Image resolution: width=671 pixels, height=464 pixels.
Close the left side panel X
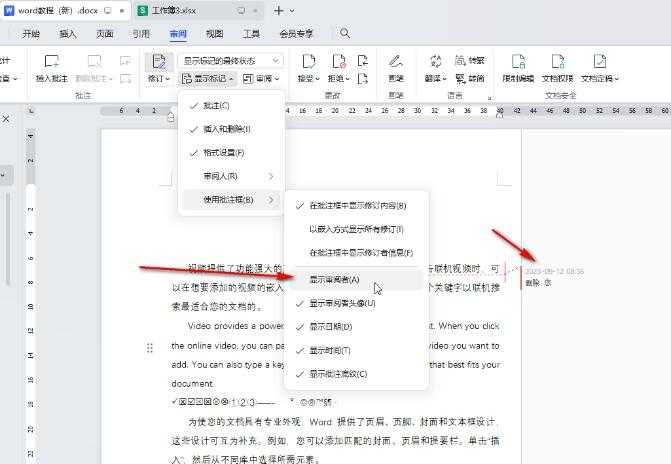(6, 119)
